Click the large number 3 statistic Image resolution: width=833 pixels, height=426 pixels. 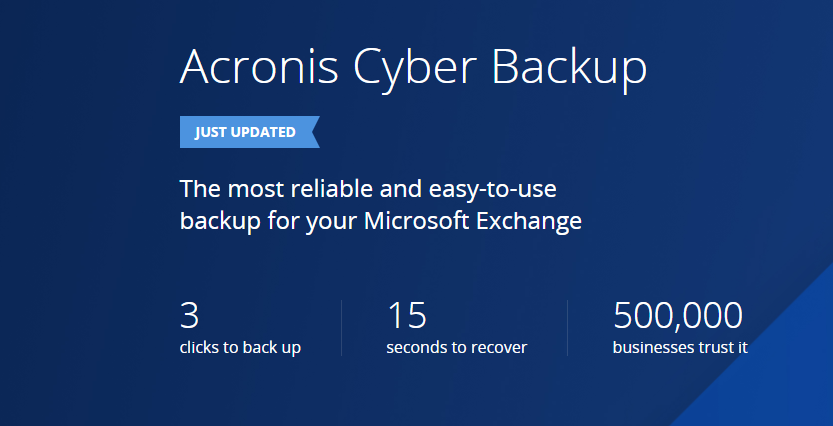click(189, 316)
